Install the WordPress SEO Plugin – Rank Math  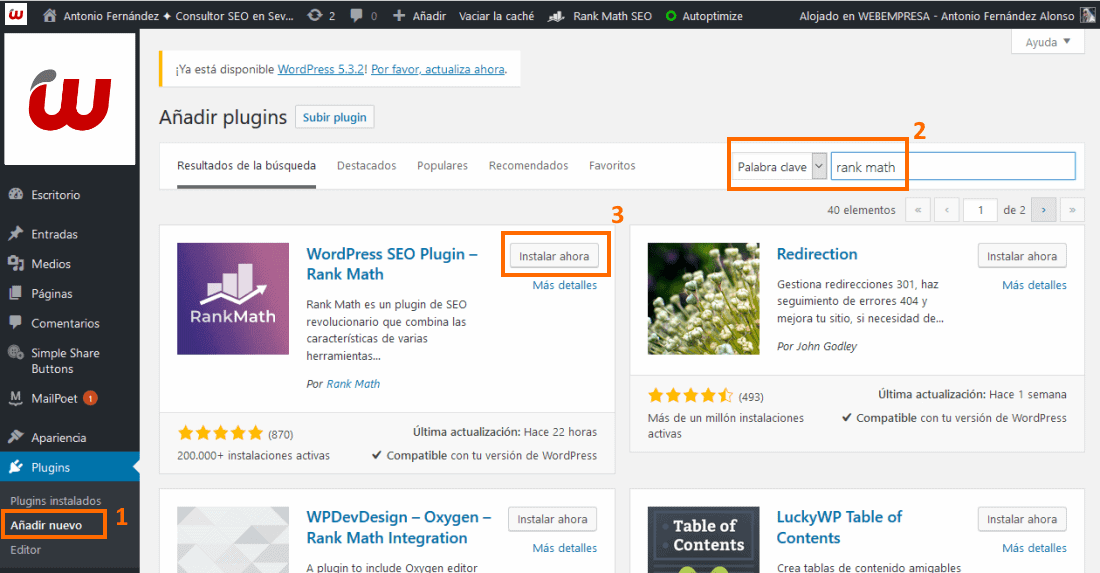click(554, 256)
